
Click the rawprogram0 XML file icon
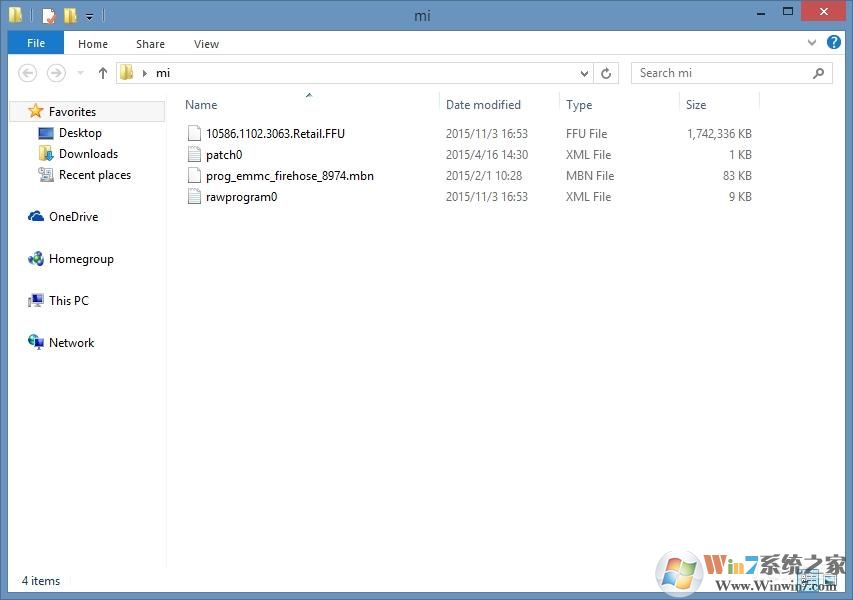[194, 196]
